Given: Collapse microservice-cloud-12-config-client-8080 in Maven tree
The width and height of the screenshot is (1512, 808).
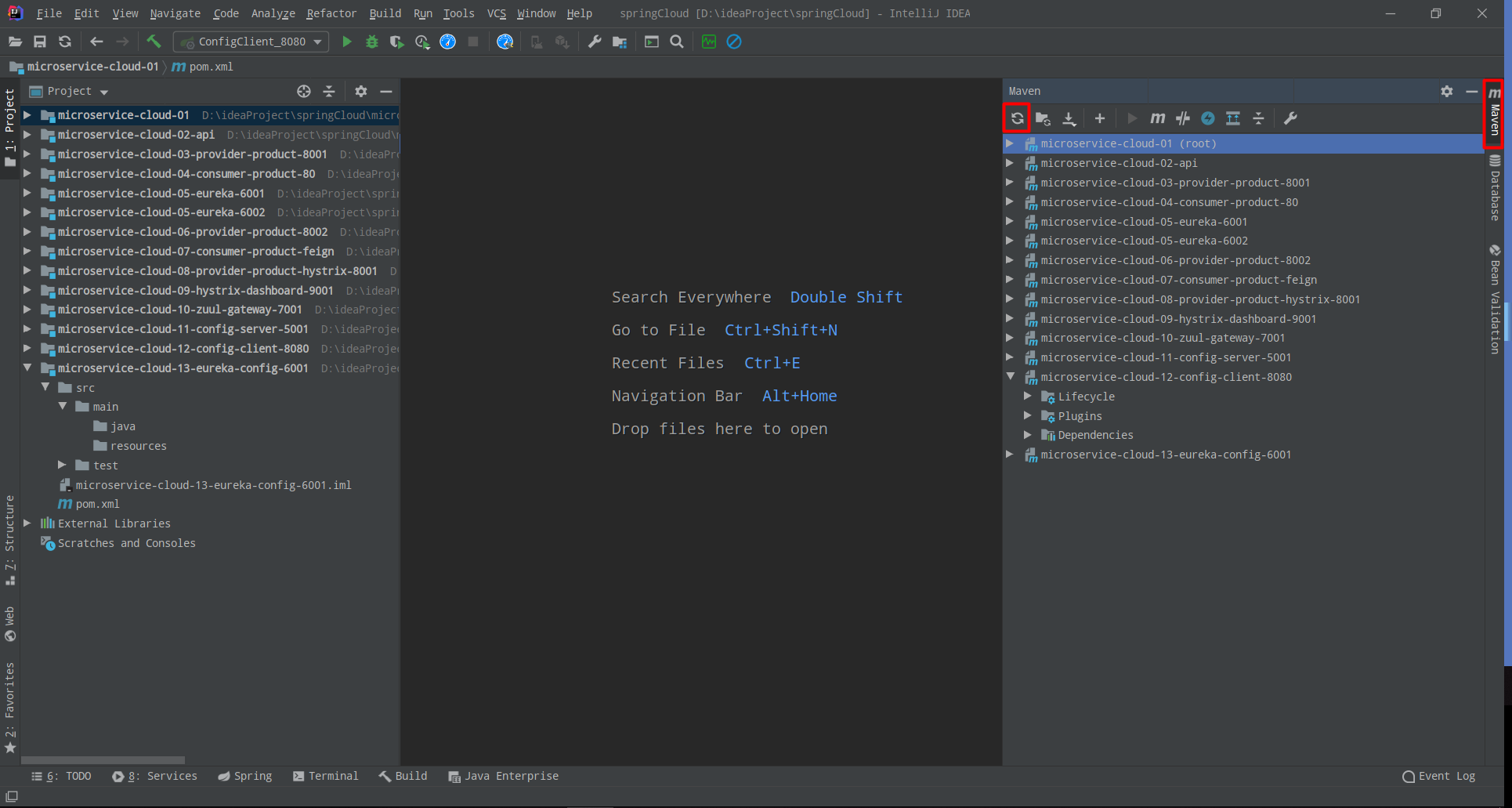Looking at the screenshot, I should click(1011, 376).
